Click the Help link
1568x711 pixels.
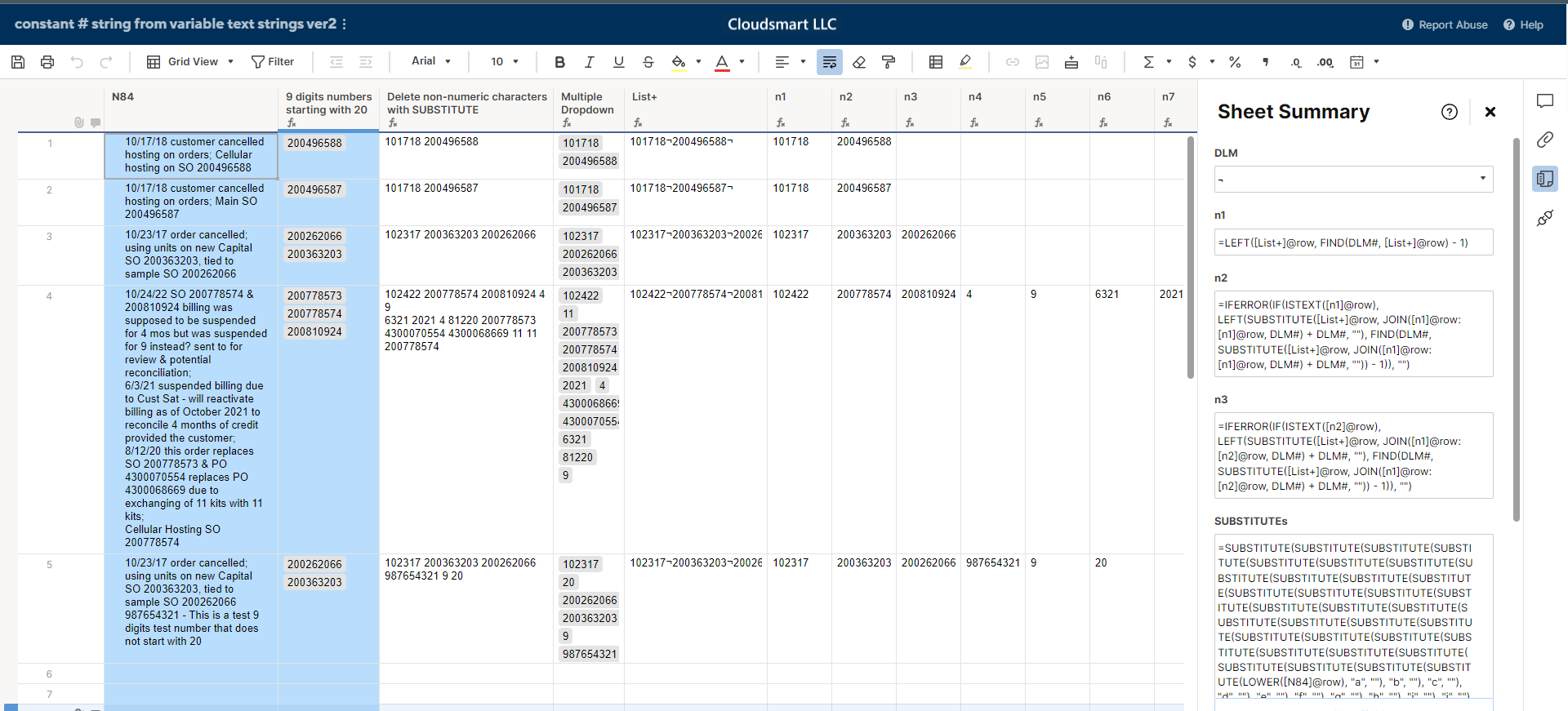pos(1523,24)
